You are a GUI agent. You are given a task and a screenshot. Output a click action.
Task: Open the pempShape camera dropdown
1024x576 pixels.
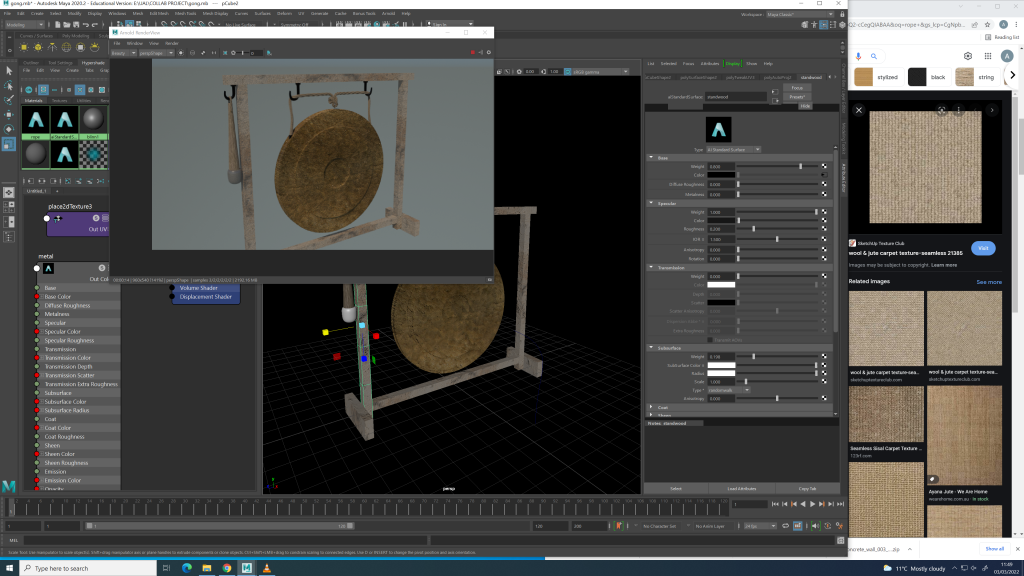click(x=156, y=53)
